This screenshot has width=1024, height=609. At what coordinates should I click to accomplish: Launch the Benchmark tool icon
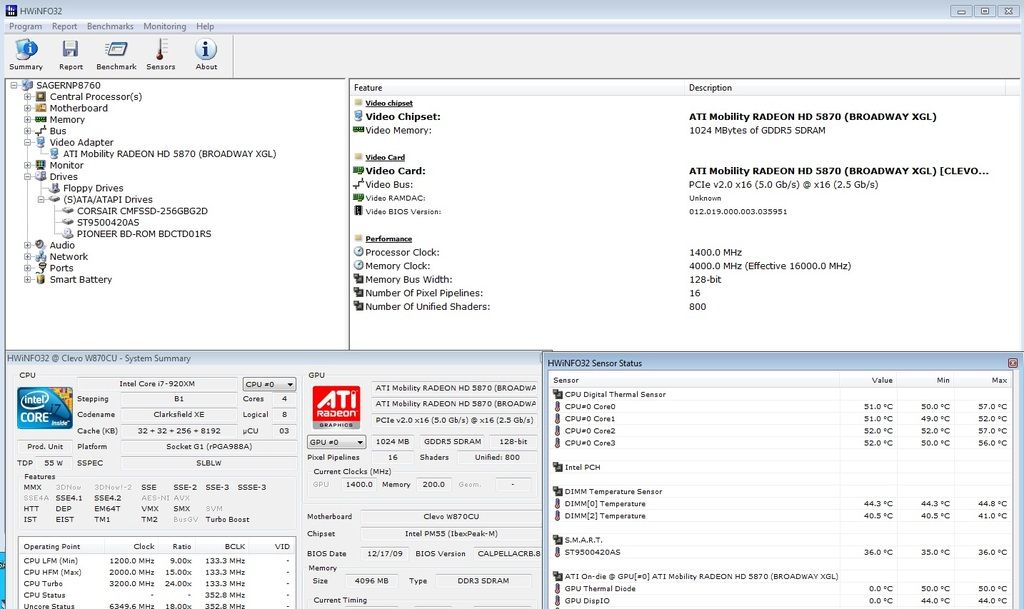[x=116, y=50]
